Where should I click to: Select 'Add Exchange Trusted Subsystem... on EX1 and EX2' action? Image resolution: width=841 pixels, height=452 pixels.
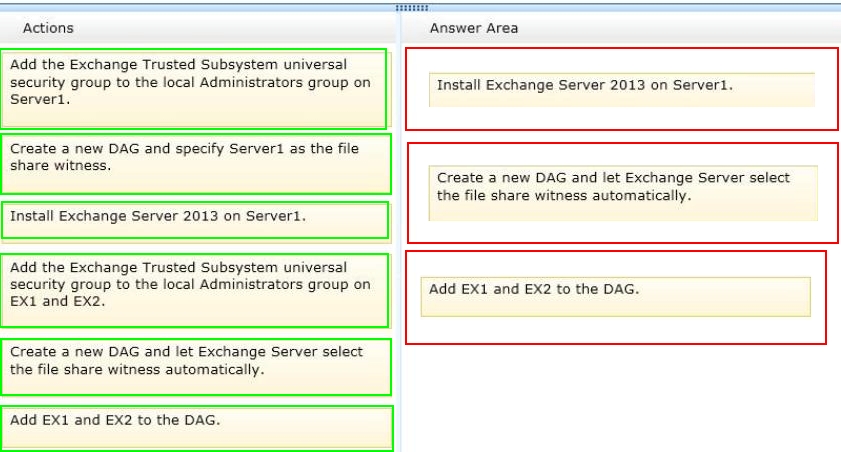(194, 291)
